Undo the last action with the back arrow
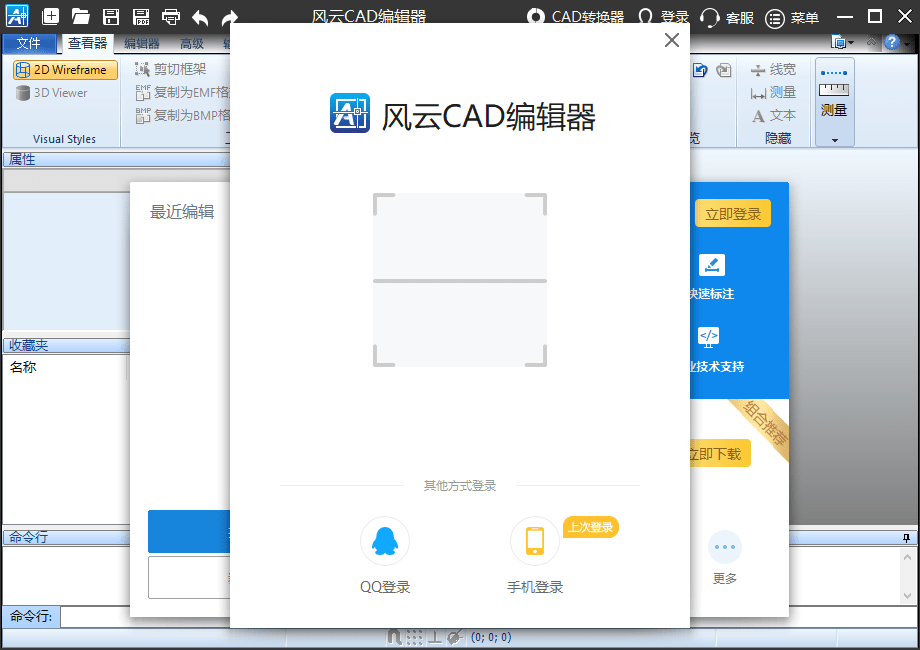Viewport: 920px width, 650px height. pyautogui.click(x=200, y=18)
